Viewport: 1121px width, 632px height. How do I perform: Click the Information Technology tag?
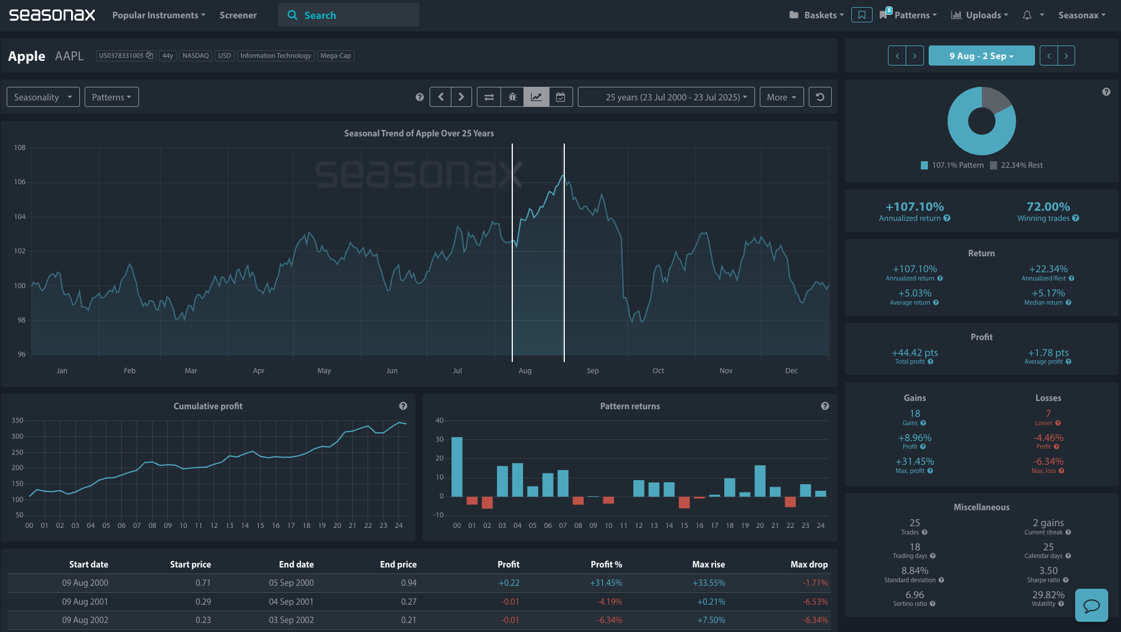coord(275,56)
